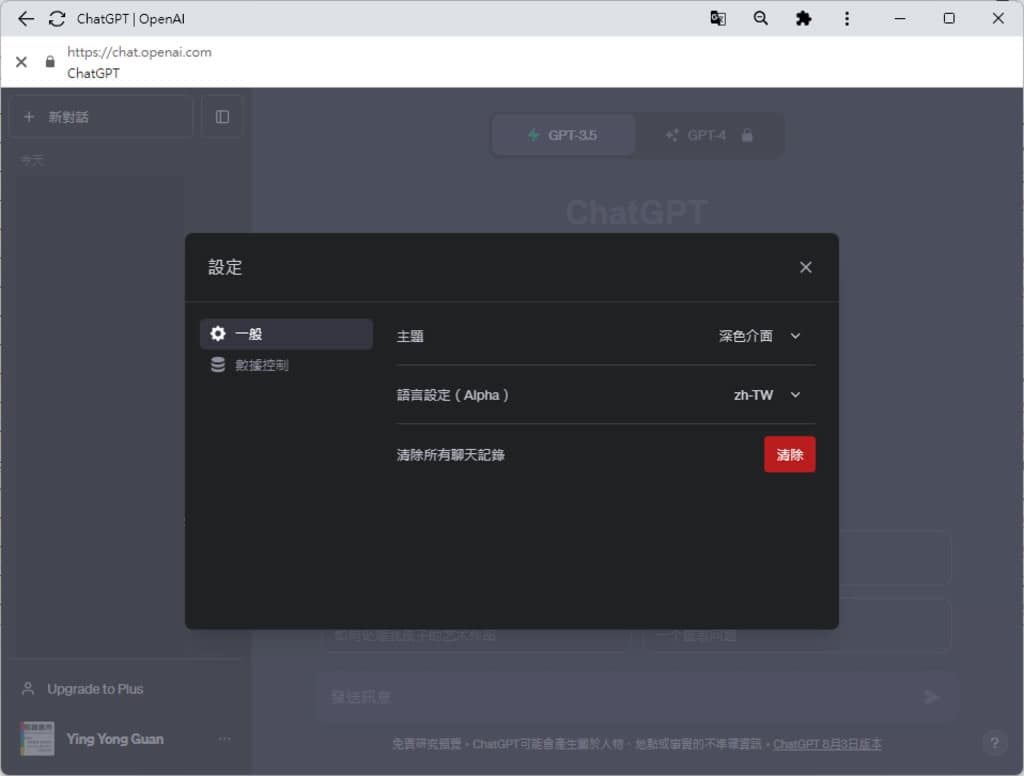Image resolution: width=1024 pixels, height=776 pixels.
Task: Open the 主題 theme dropdown 深色介面
Action: 760,336
